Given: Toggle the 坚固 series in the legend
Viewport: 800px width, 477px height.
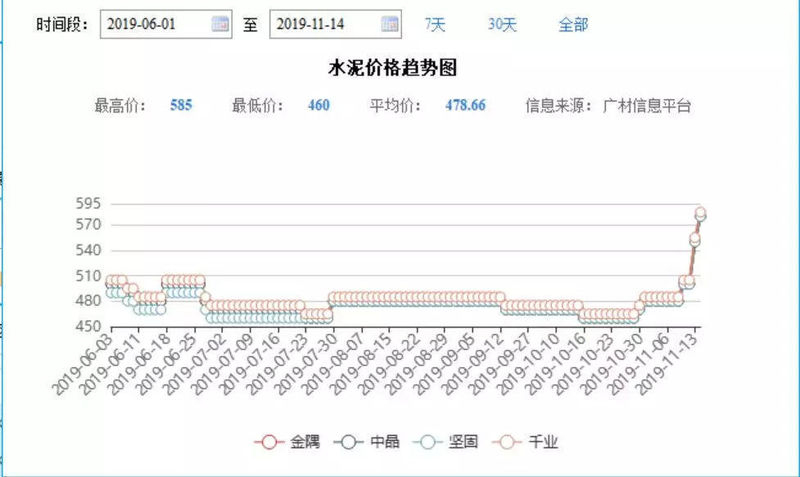Looking at the screenshot, I should 446,441.
